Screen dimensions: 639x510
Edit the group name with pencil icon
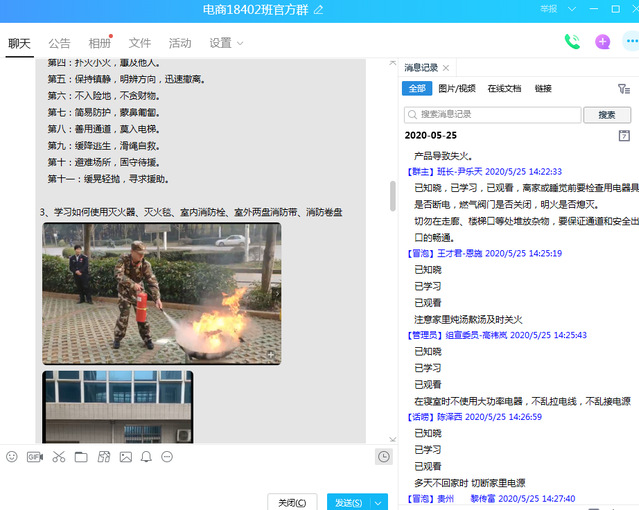coord(318,9)
